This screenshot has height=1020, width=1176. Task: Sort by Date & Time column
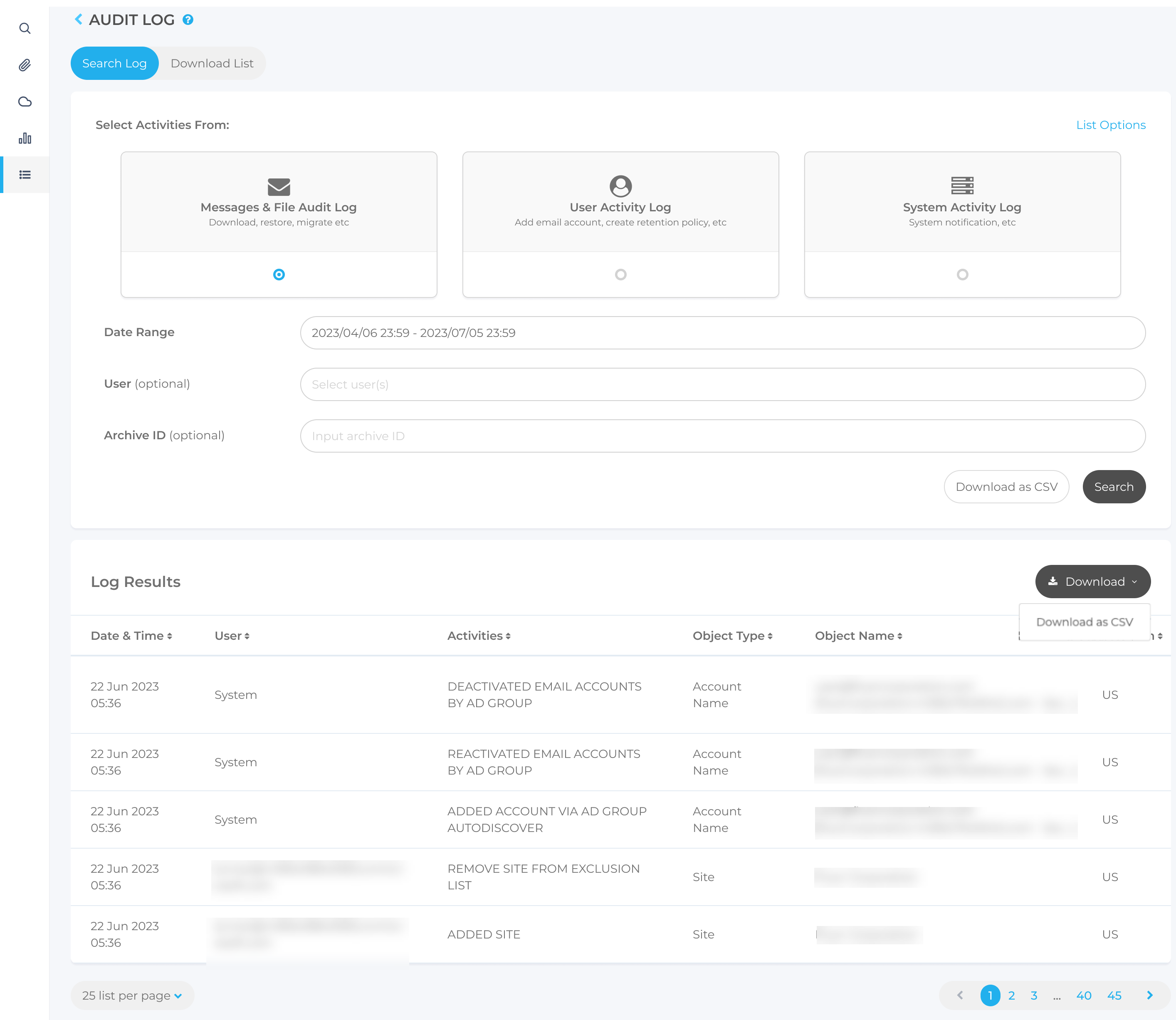coord(131,636)
